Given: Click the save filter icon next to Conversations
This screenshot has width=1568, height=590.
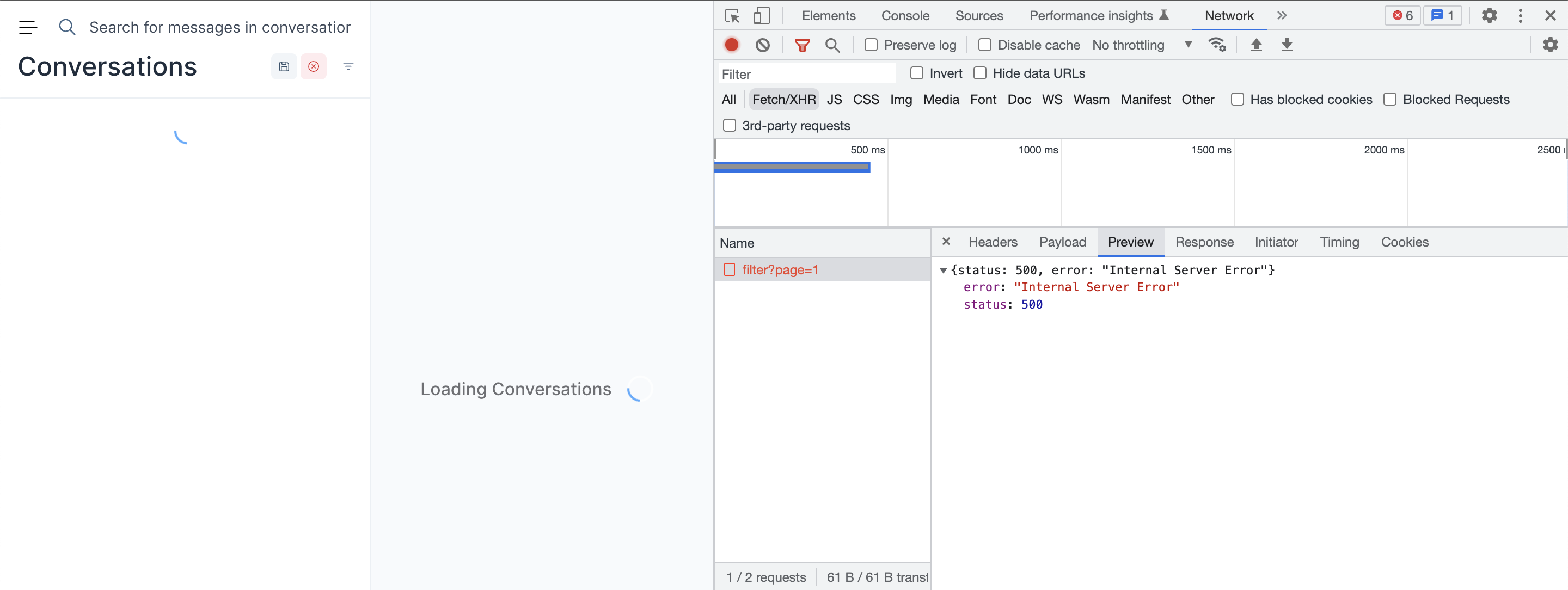Looking at the screenshot, I should coord(284,66).
